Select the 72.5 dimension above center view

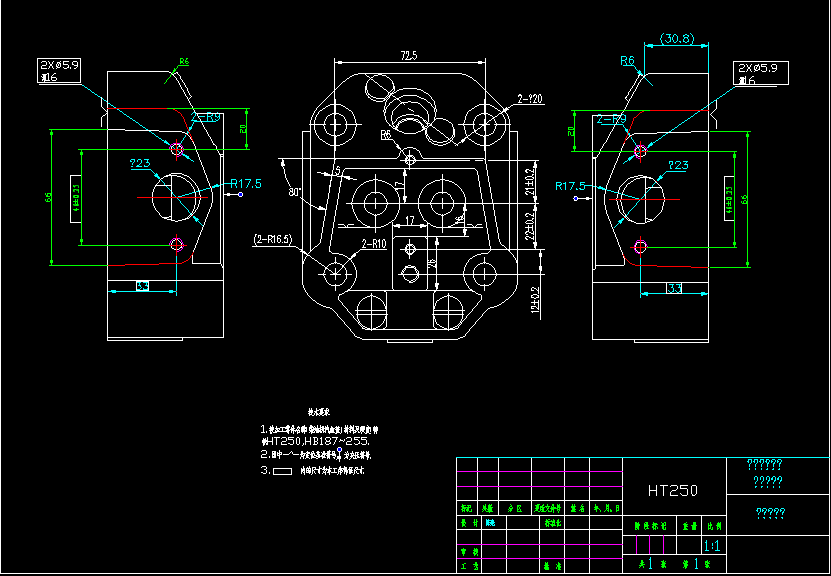pos(408,54)
